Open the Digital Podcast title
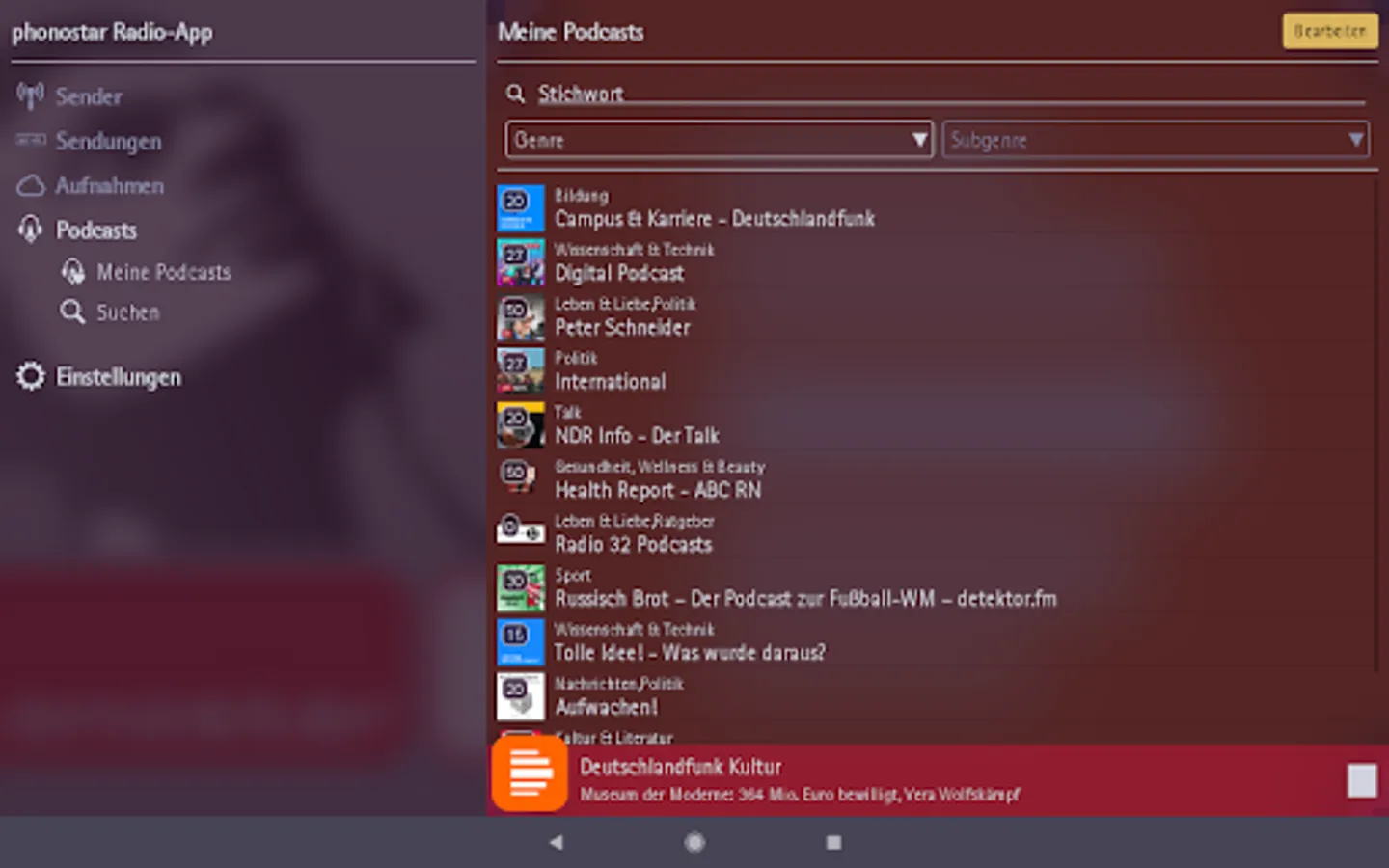This screenshot has width=1389, height=868. coord(619,273)
